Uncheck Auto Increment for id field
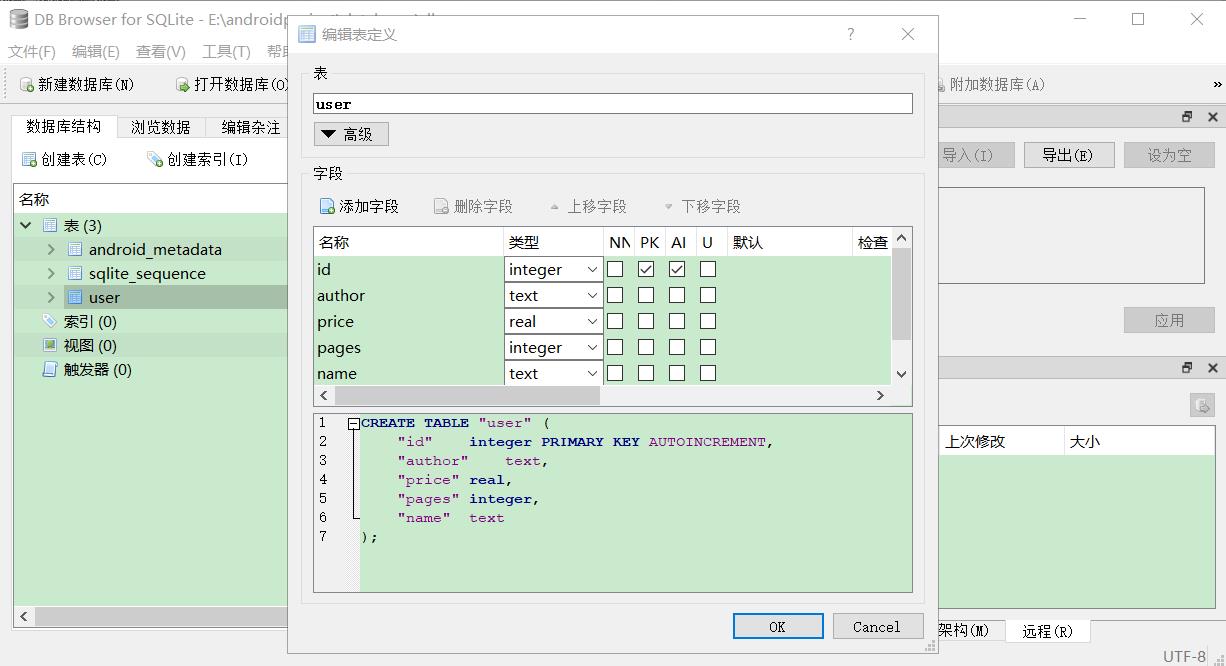Screen dimensions: 1226x666 point(677,269)
